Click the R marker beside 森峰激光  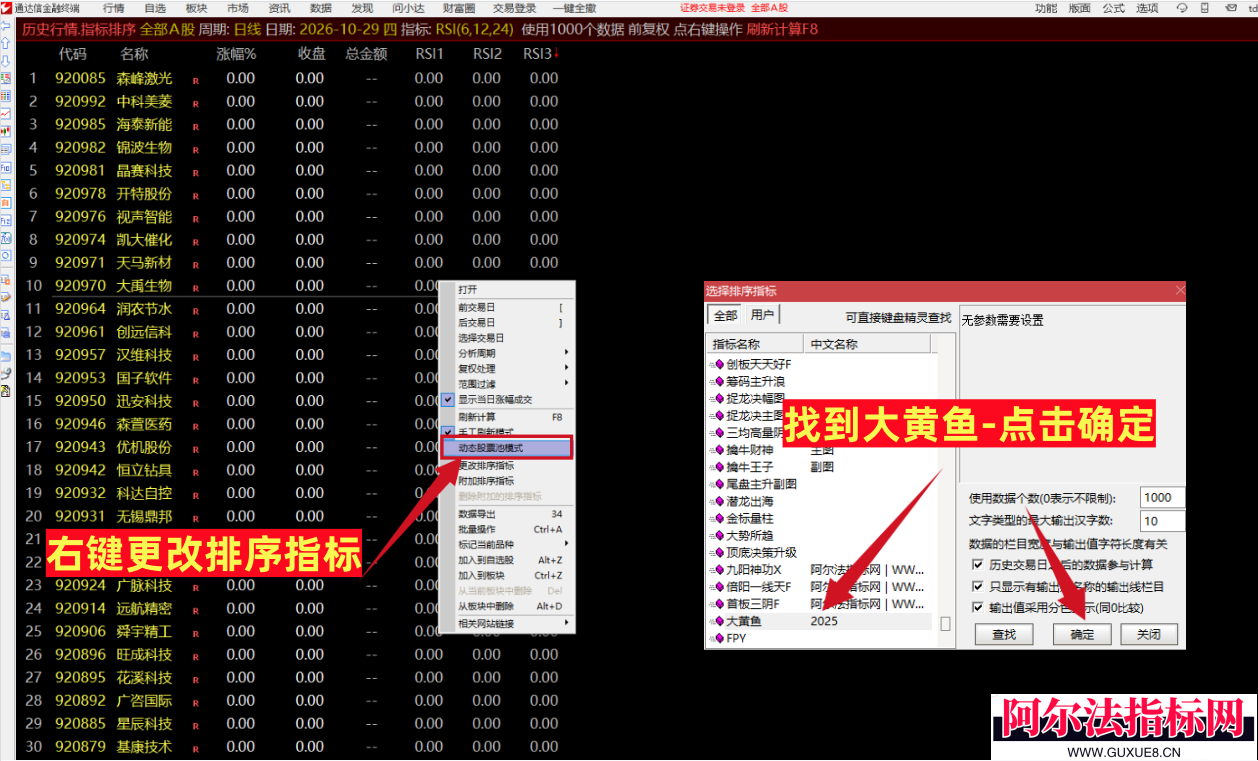tap(196, 80)
